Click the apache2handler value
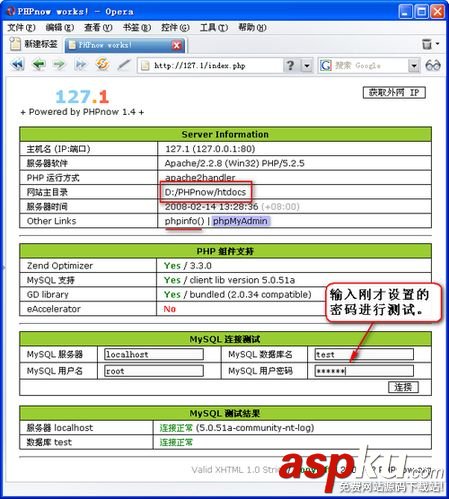The height and width of the screenshot is (499, 449). [200, 178]
